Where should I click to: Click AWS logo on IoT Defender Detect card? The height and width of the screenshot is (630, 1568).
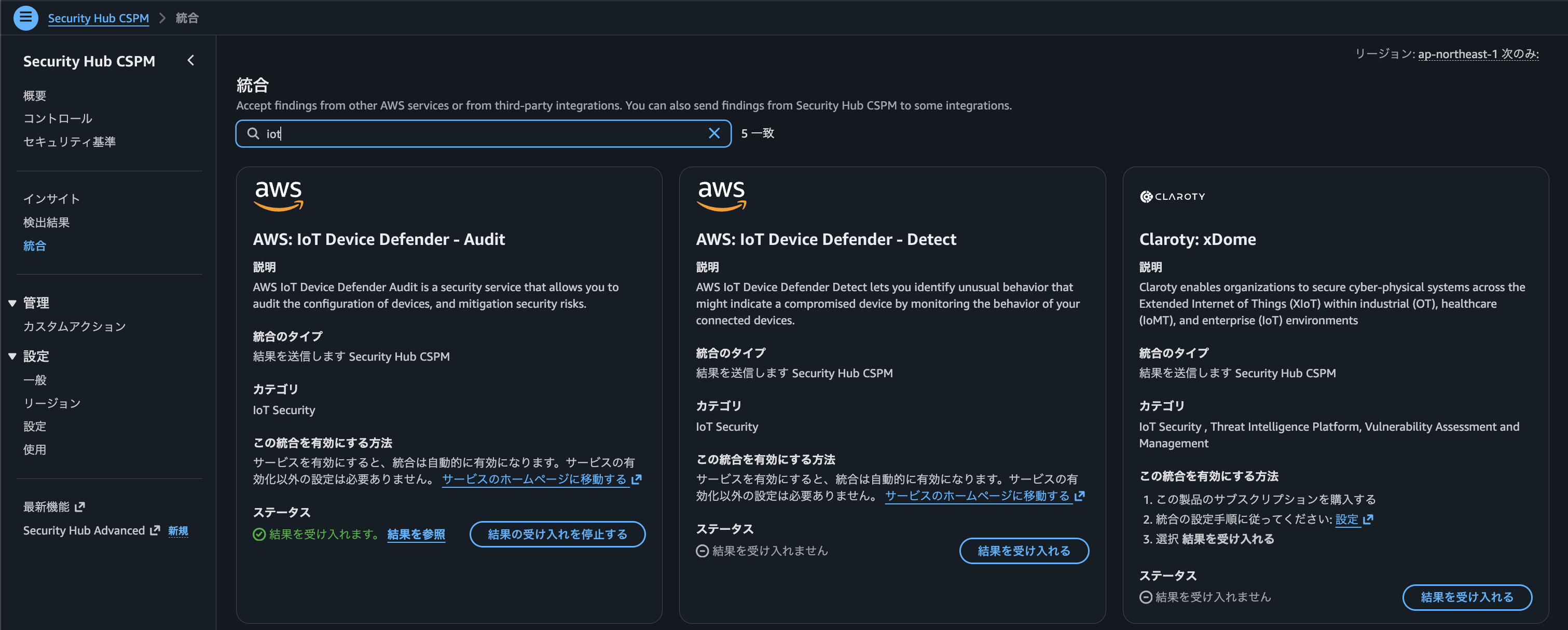coord(721,196)
